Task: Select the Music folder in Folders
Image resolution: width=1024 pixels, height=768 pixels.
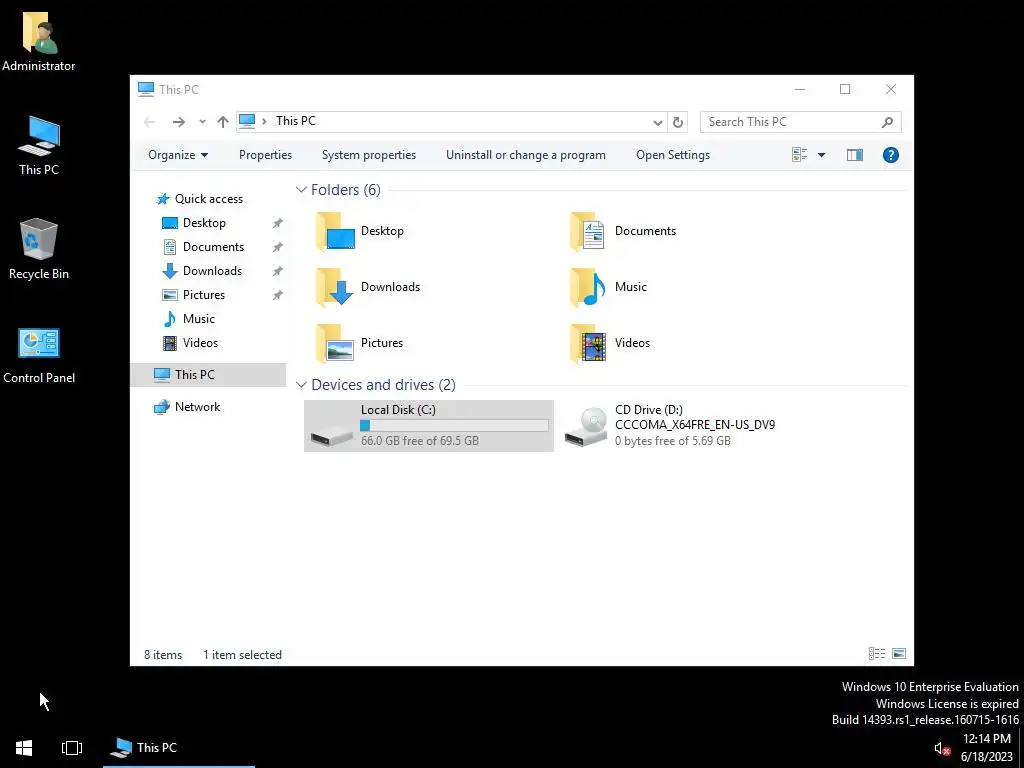Action: [609, 287]
